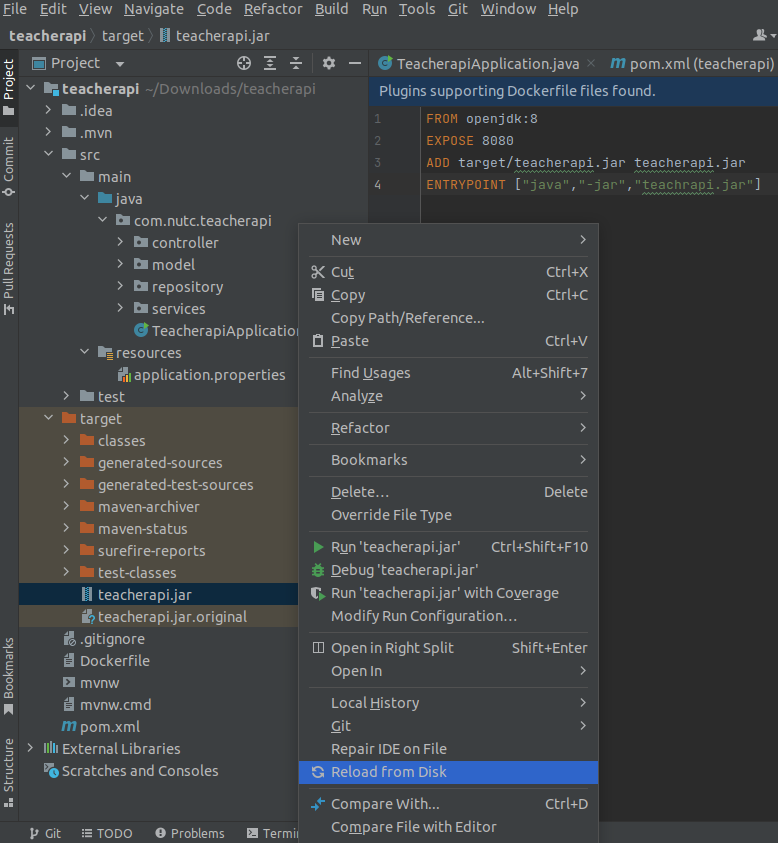Open the Bookmarks submenu in context menu
The image size is (778, 843).
coord(448,460)
